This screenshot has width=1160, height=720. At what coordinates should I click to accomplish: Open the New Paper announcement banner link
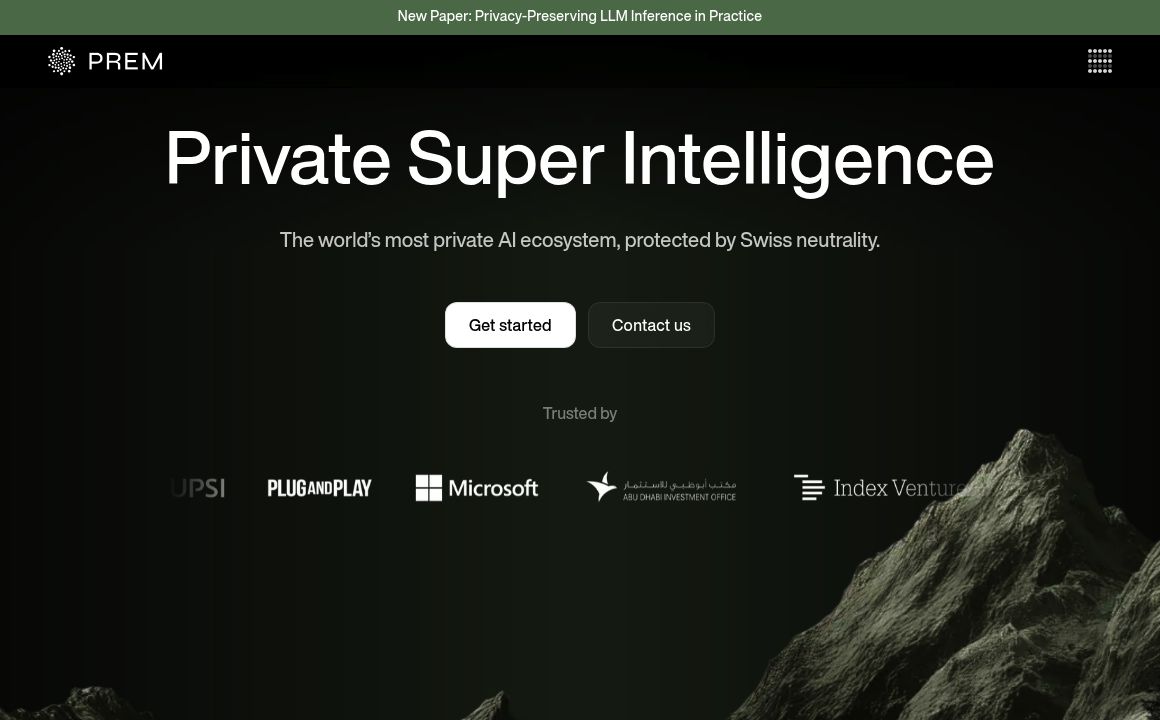pos(579,16)
